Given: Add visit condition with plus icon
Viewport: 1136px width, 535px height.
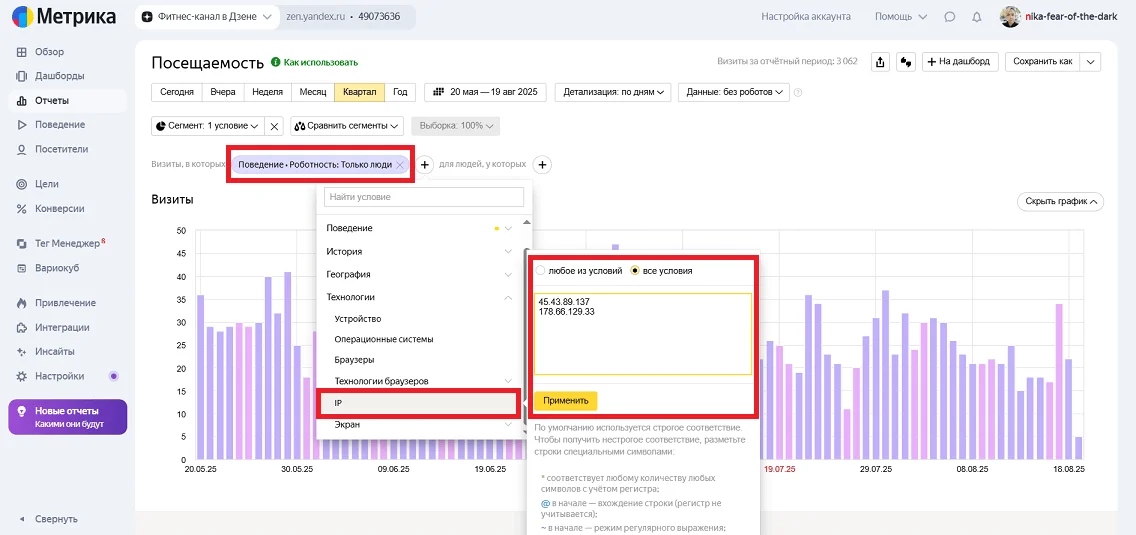Looking at the screenshot, I should 424,165.
